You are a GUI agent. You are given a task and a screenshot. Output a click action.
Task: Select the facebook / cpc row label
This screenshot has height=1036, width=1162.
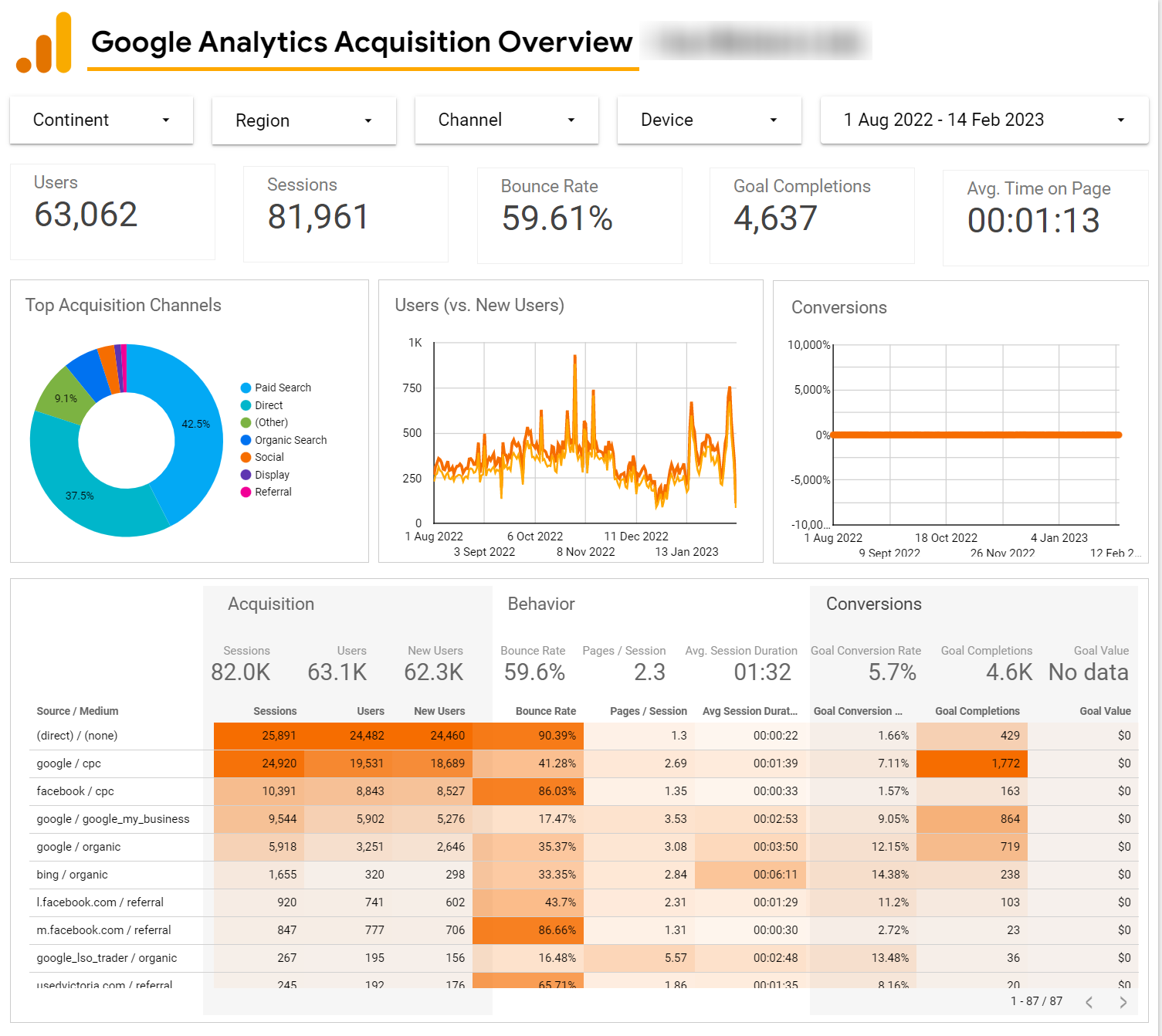click(76, 791)
